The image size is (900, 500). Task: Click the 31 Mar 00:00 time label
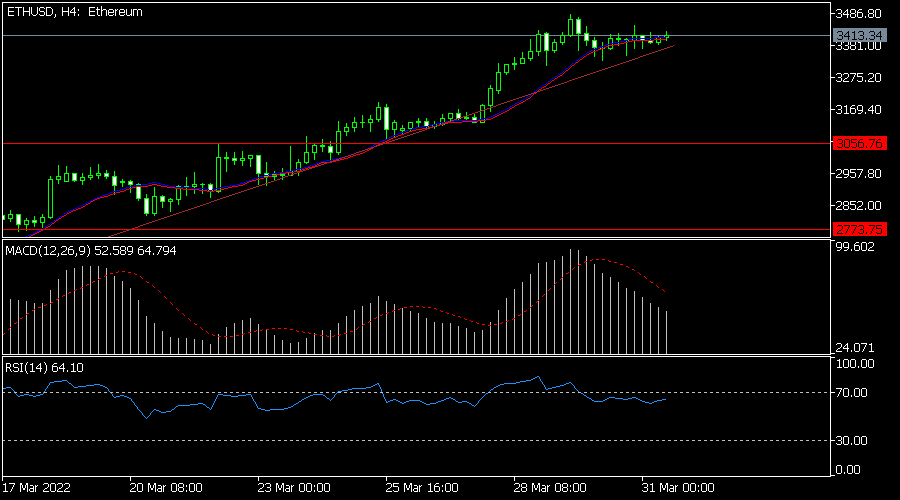pos(678,488)
